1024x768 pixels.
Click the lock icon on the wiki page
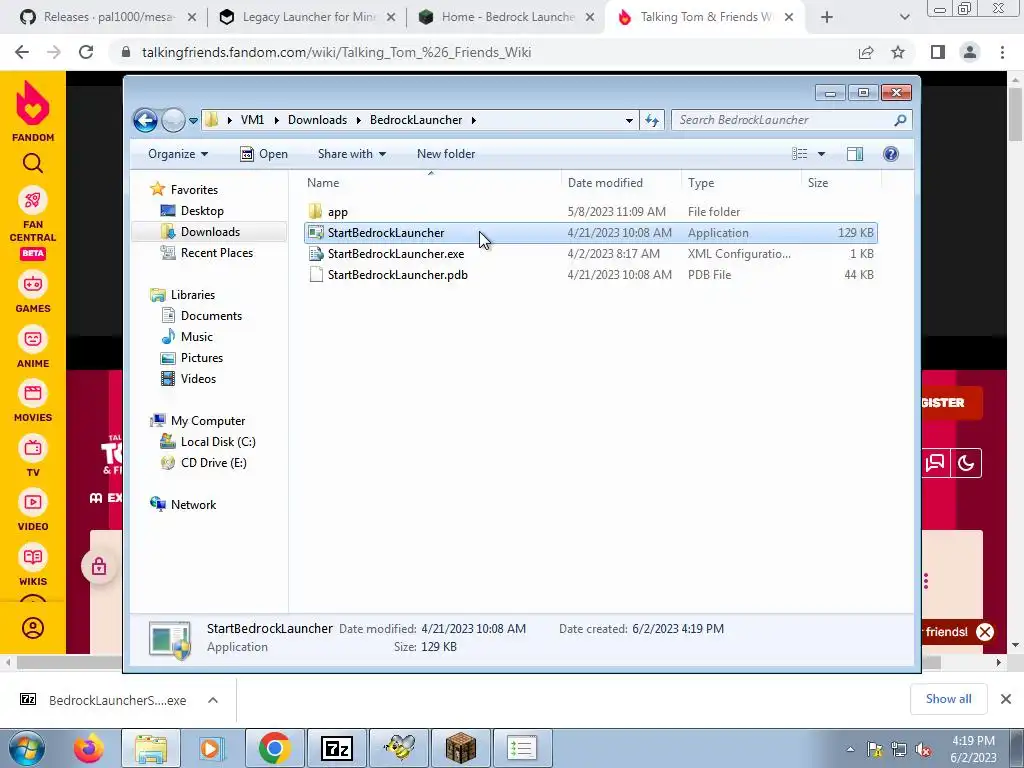pyautogui.click(x=99, y=566)
